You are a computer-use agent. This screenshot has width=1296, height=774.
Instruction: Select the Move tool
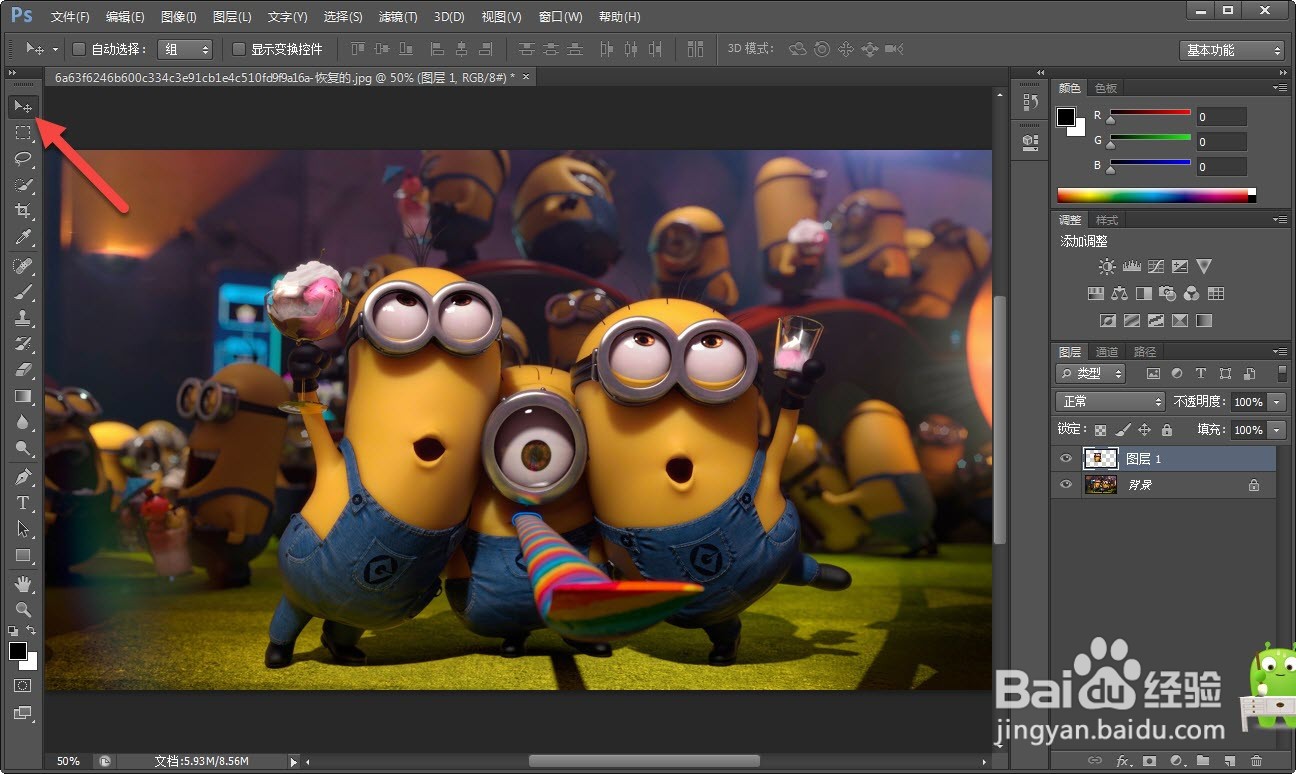pos(23,106)
